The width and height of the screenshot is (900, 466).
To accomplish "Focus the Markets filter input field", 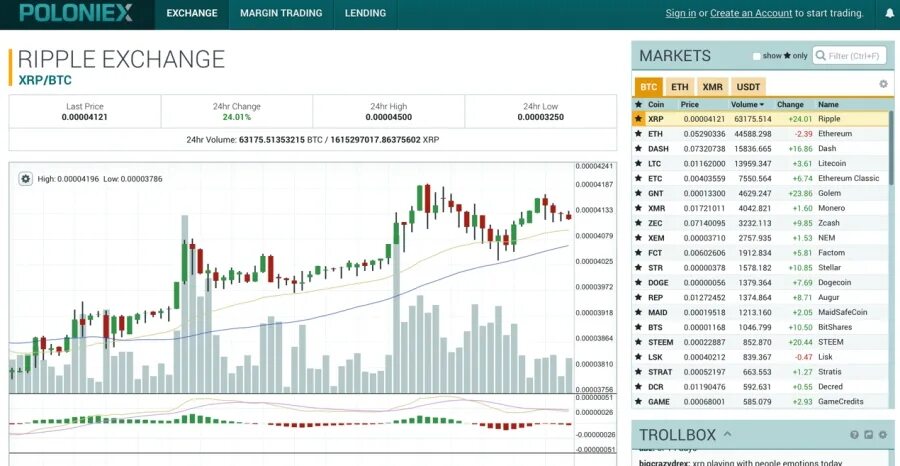I will (x=849, y=56).
